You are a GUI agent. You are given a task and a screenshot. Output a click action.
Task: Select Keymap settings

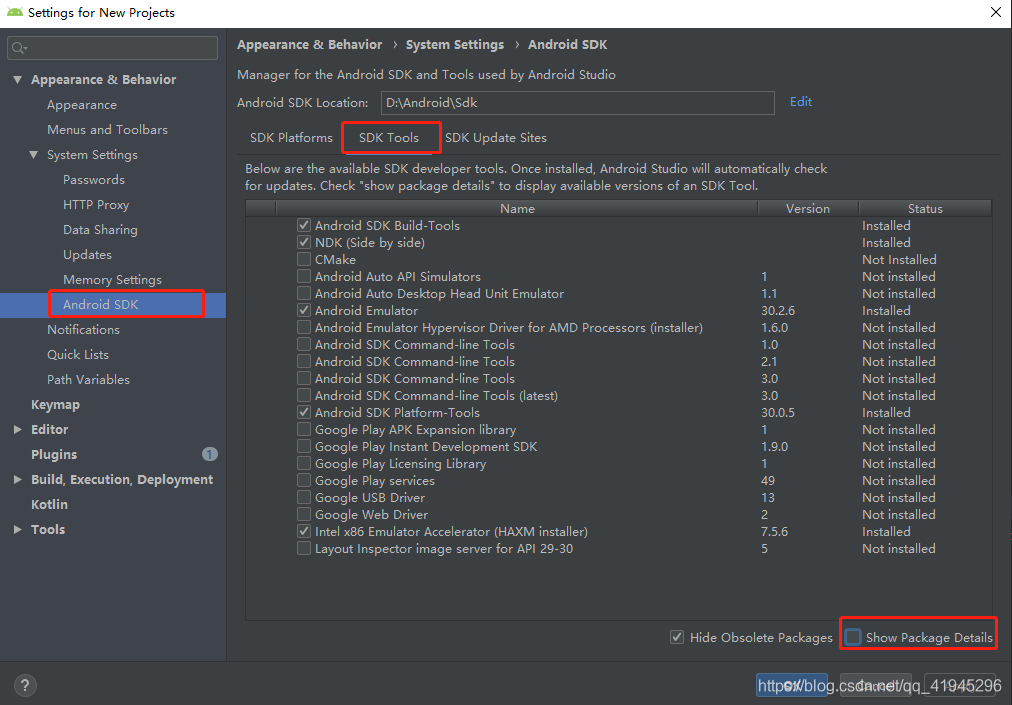[x=56, y=404]
